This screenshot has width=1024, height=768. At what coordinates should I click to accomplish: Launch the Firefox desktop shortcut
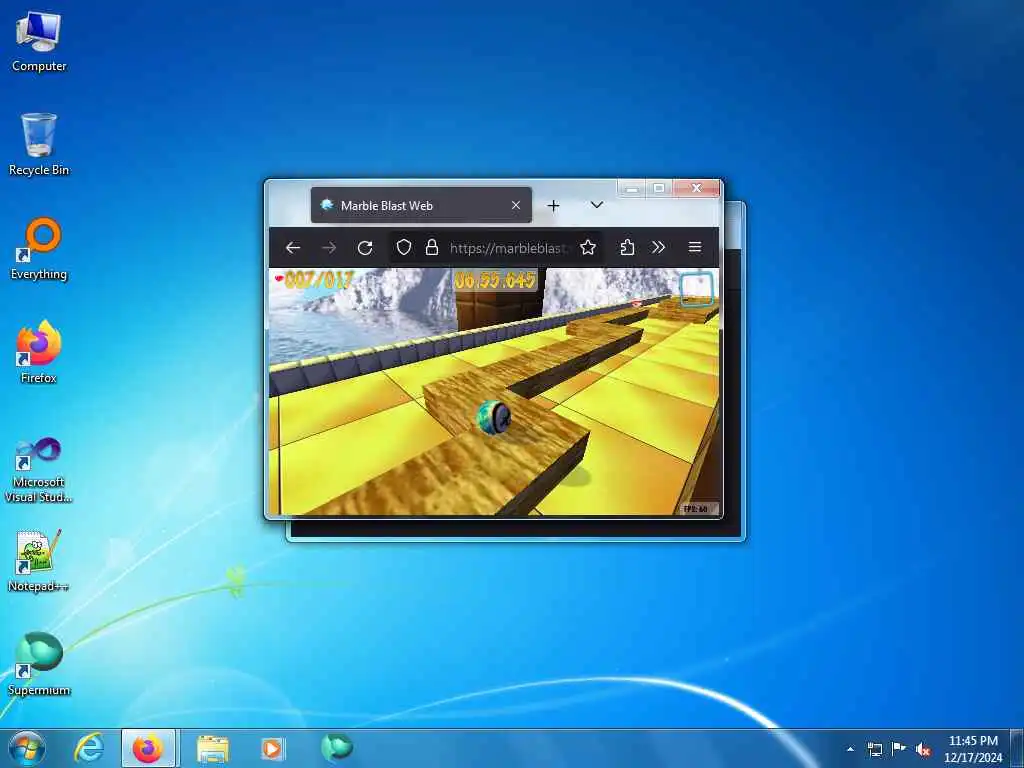pyautogui.click(x=39, y=352)
